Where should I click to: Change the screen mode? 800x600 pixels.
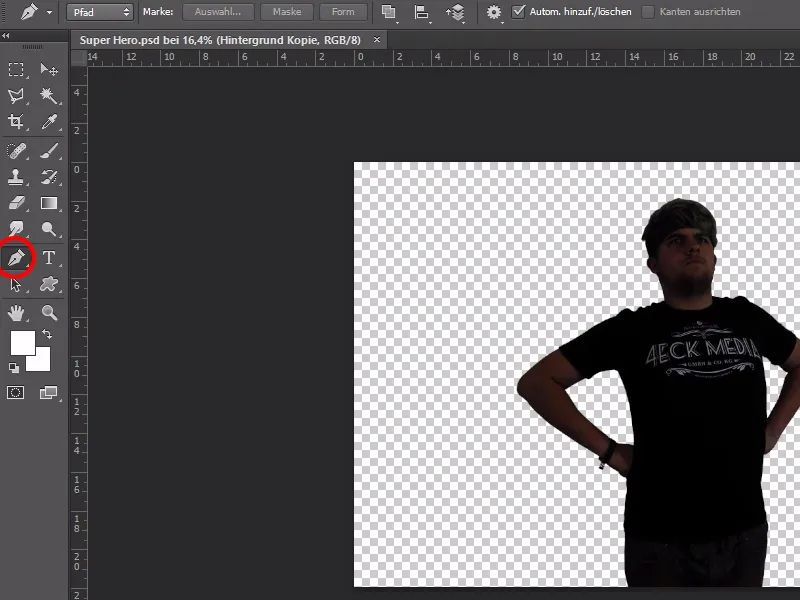point(48,392)
